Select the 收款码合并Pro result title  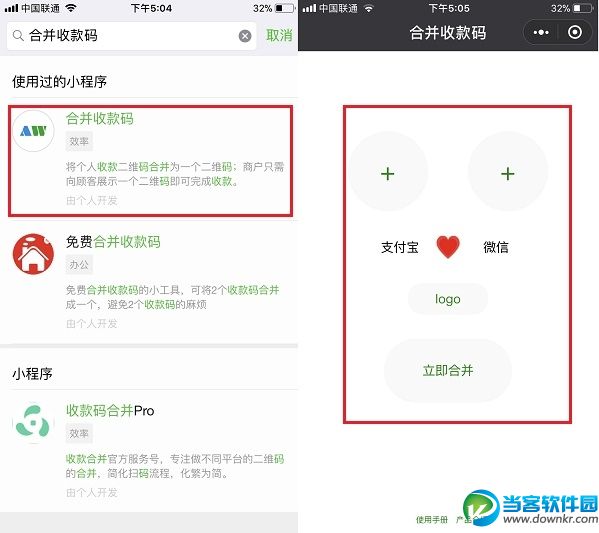pos(110,410)
